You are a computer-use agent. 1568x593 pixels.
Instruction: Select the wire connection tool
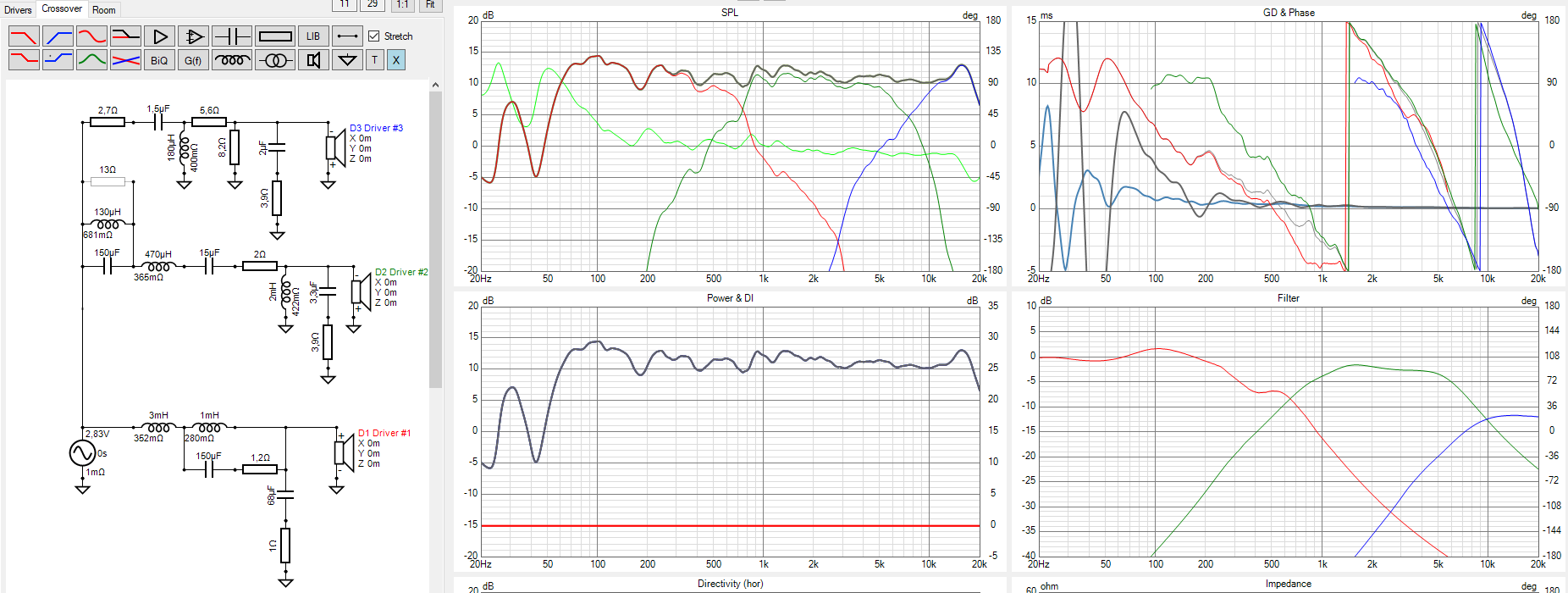coord(347,36)
